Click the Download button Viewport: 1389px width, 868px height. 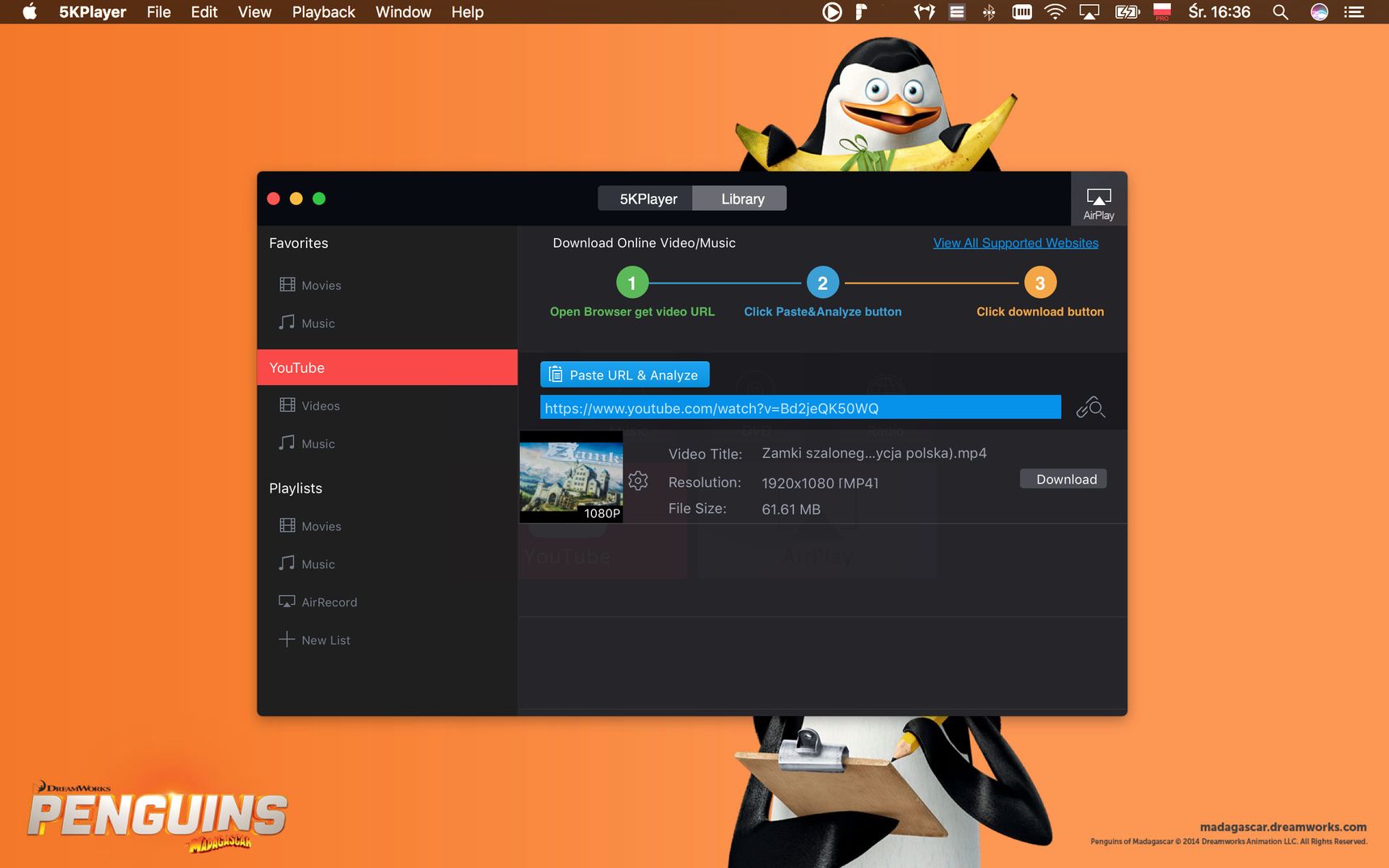(1063, 479)
